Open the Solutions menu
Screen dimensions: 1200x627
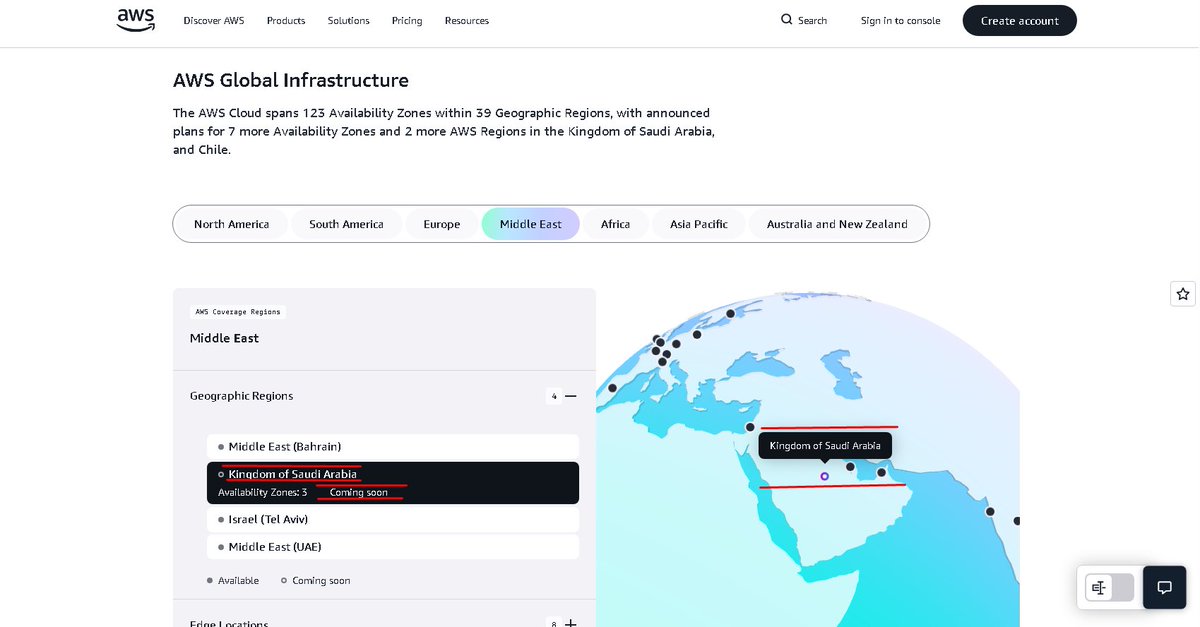[349, 20]
